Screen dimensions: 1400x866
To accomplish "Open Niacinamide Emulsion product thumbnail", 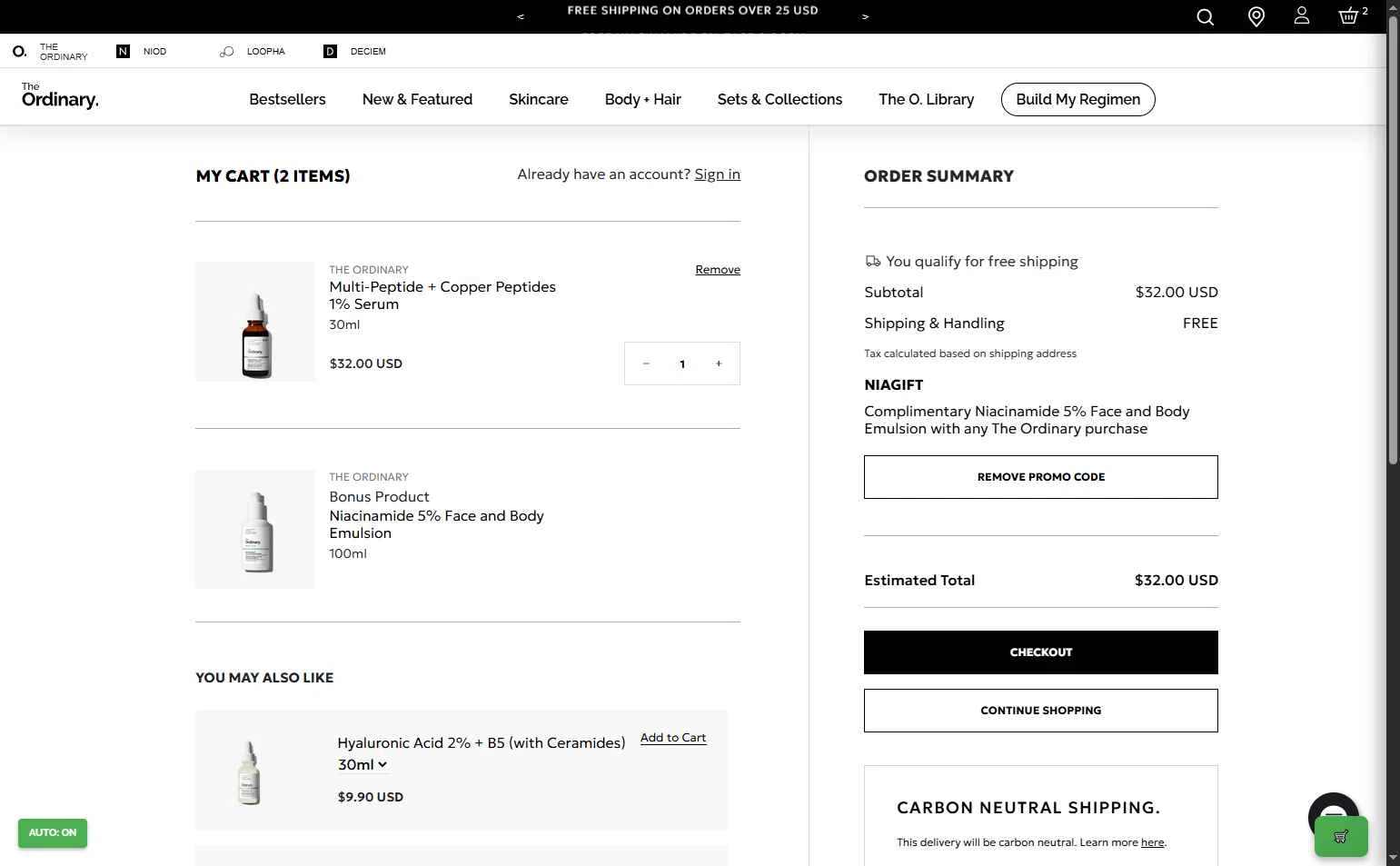I will point(255,529).
